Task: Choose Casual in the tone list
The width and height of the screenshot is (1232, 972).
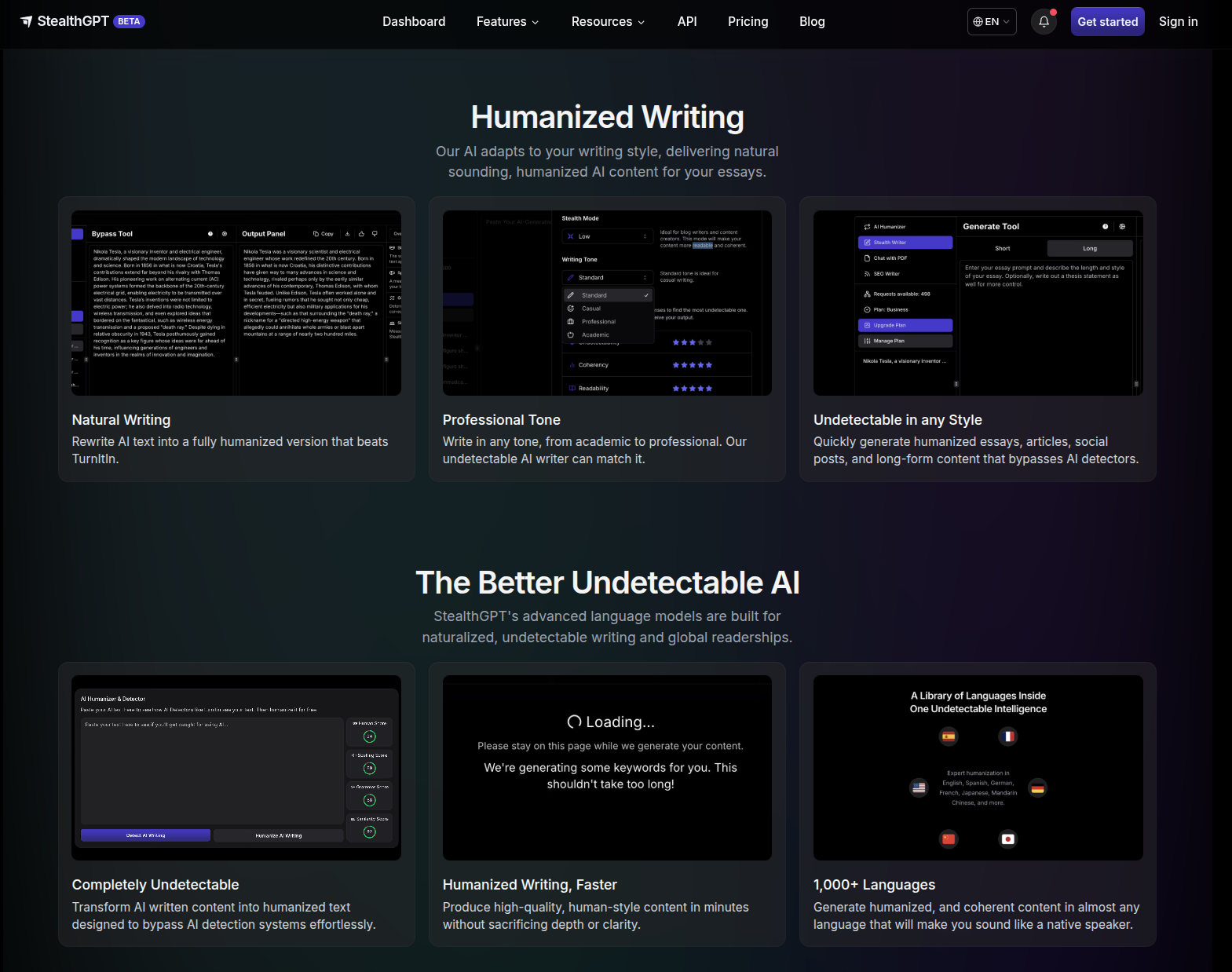Action: pyautogui.click(x=608, y=309)
